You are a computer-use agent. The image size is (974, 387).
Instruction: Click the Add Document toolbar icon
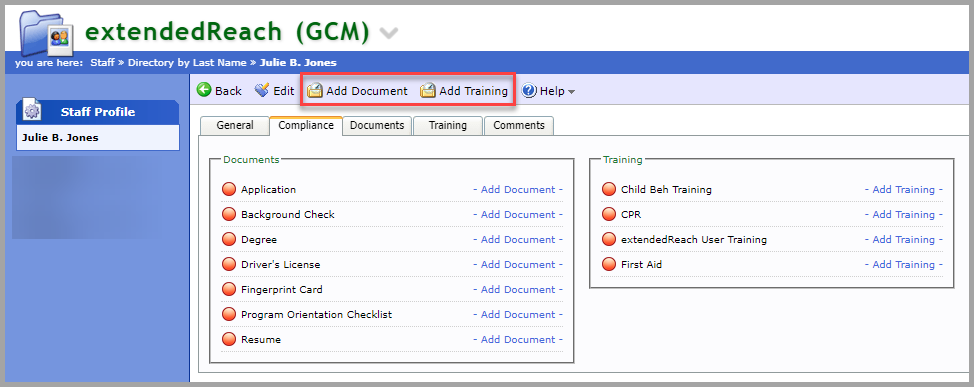tap(316, 91)
